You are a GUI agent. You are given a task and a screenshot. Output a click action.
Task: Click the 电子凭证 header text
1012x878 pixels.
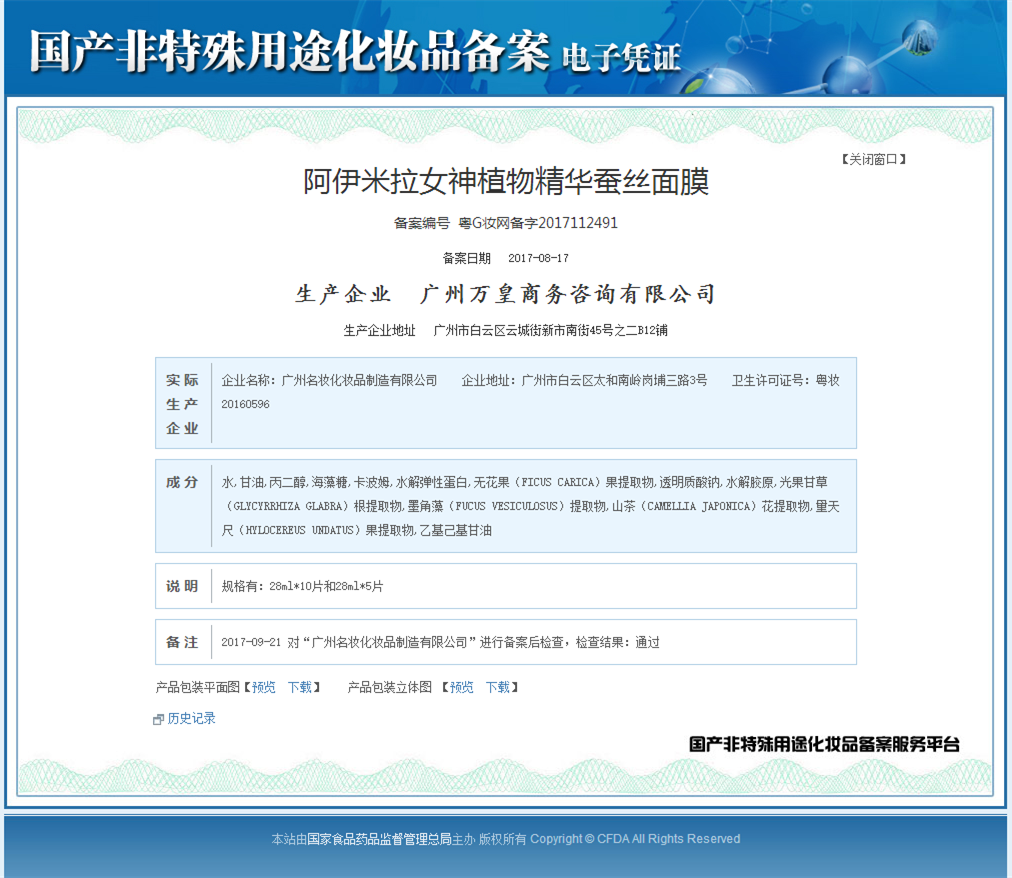click(x=622, y=58)
